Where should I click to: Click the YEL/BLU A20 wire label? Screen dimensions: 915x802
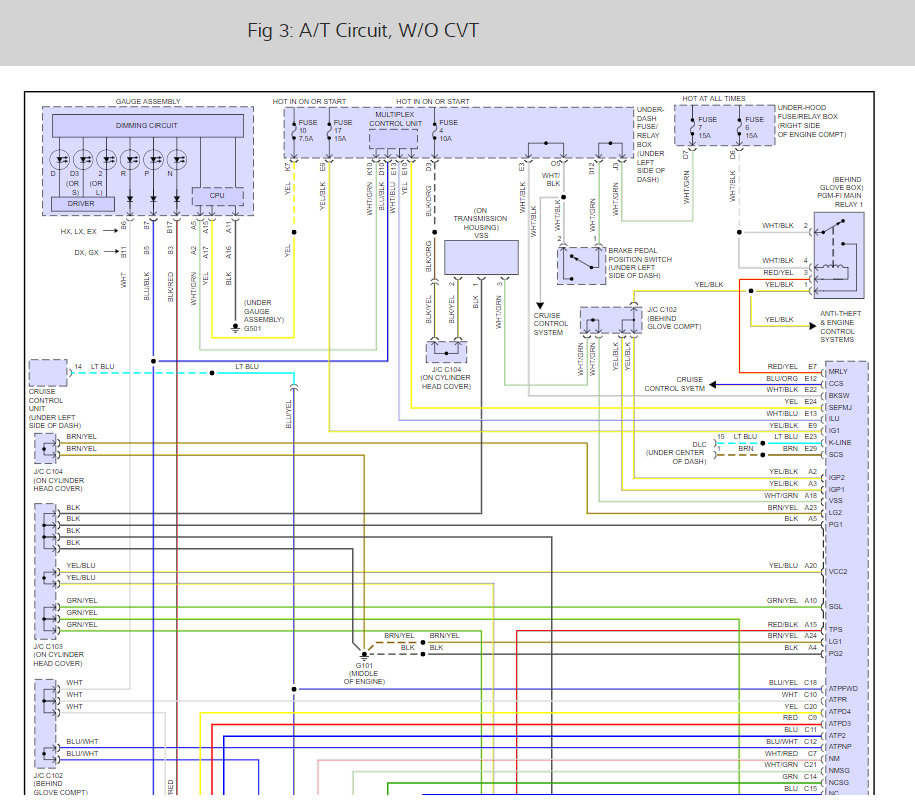pos(792,566)
